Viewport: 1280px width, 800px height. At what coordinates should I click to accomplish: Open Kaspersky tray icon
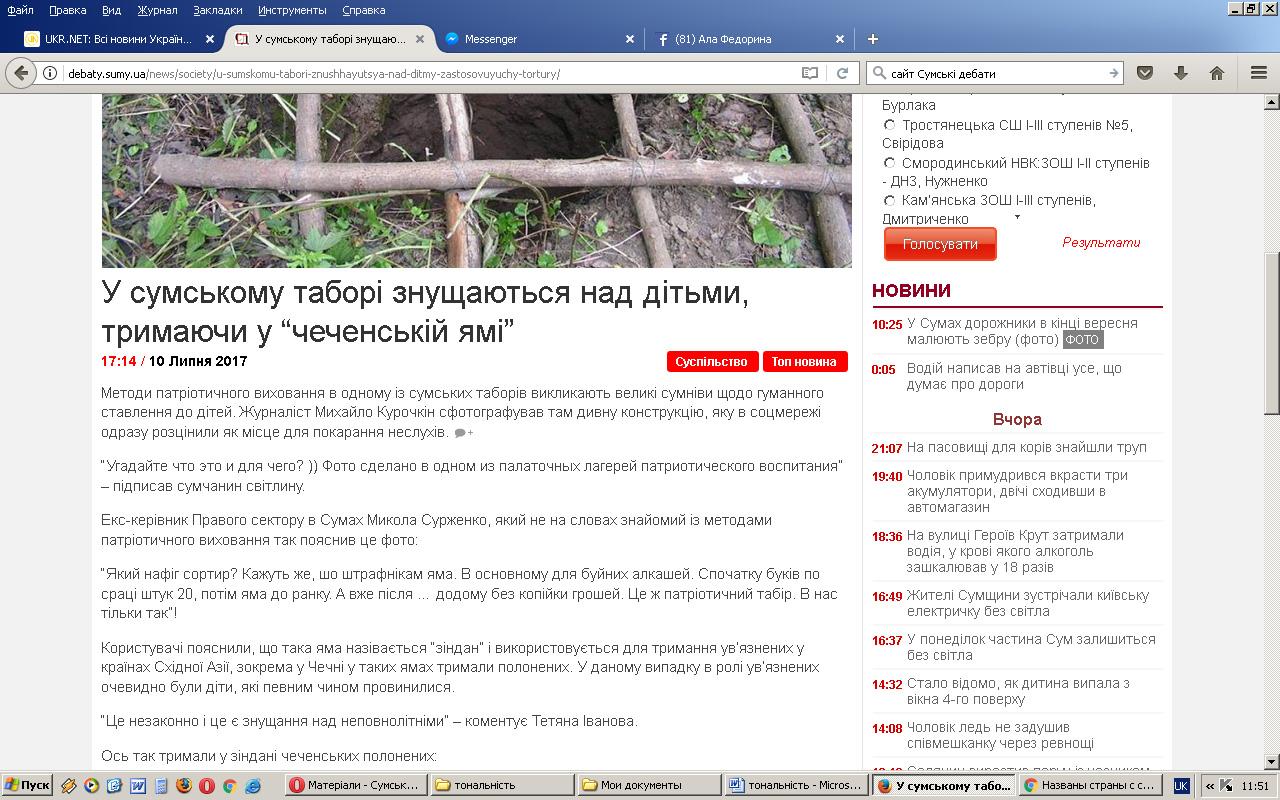click(1227, 785)
